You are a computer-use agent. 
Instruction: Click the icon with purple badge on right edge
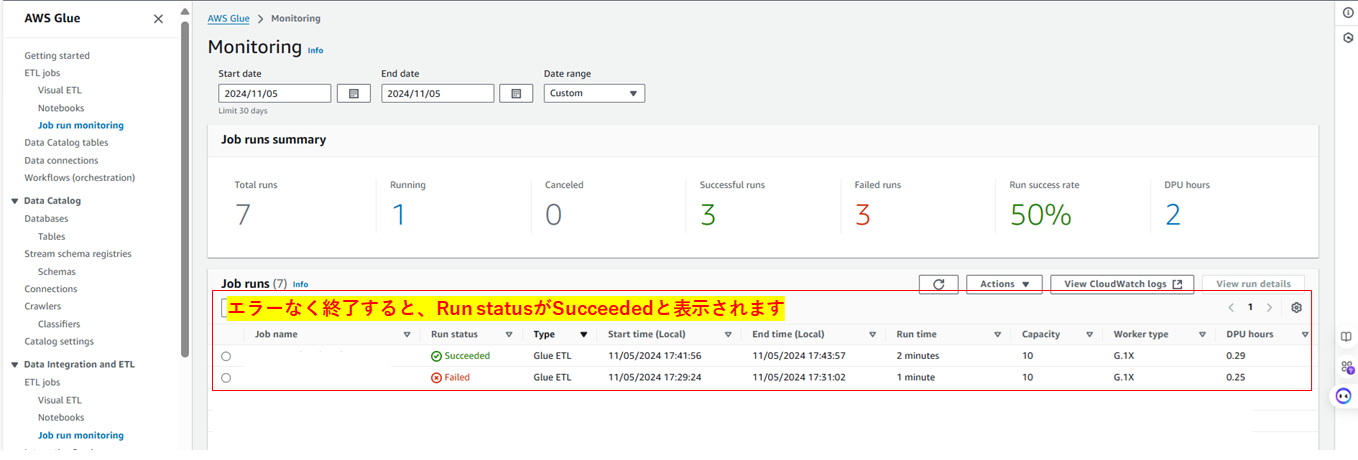tap(1346, 367)
